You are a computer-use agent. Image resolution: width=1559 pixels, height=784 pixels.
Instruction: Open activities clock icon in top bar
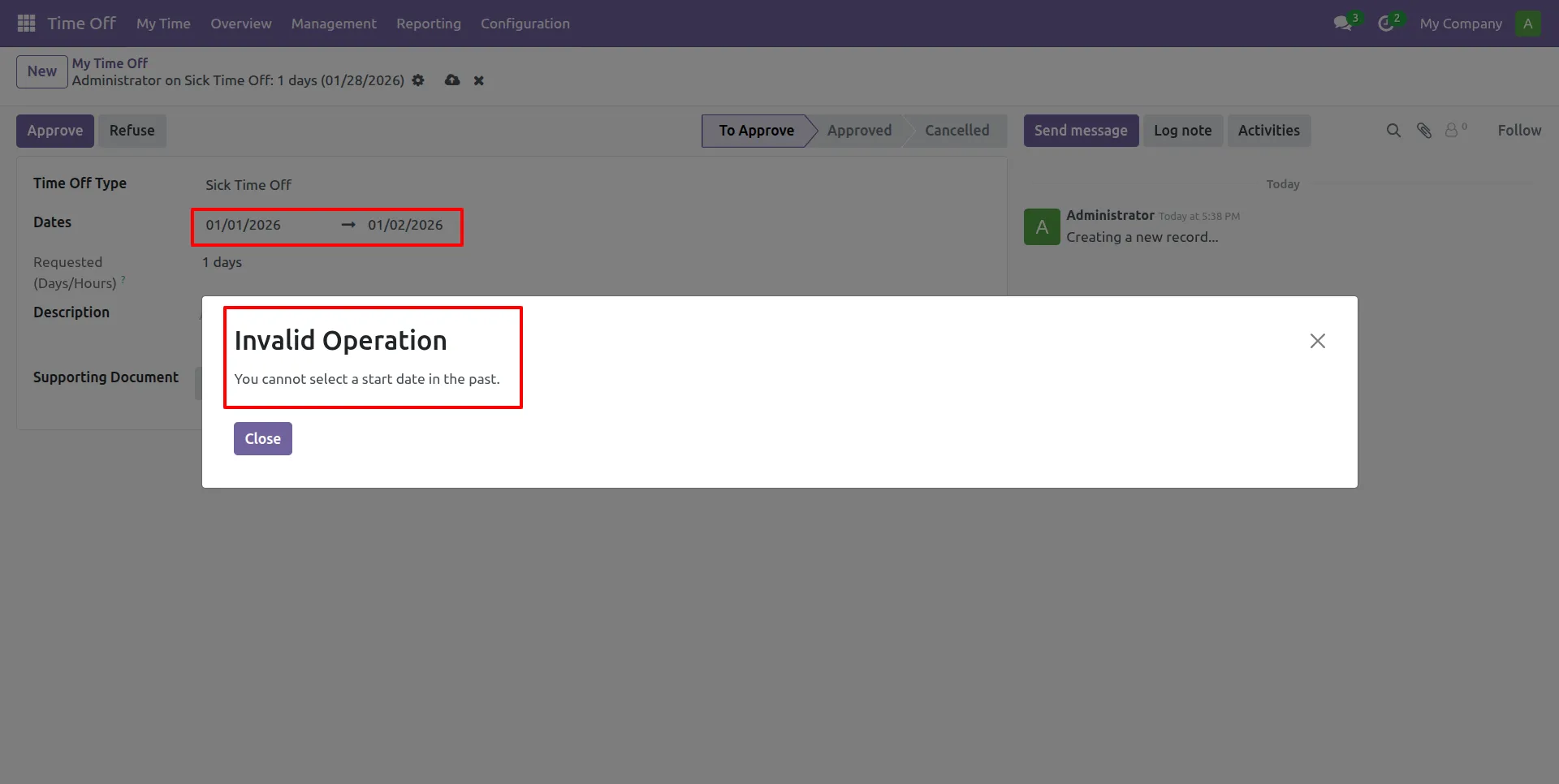click(1388, 23)
